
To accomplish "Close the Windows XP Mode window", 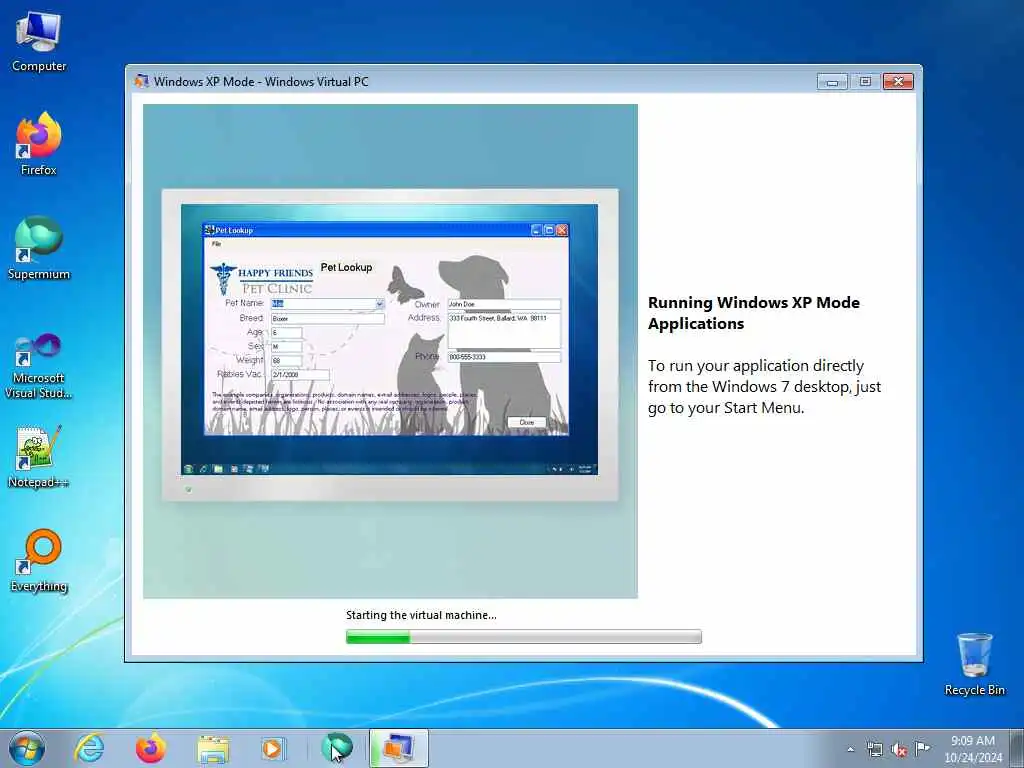I will [898, 82].
